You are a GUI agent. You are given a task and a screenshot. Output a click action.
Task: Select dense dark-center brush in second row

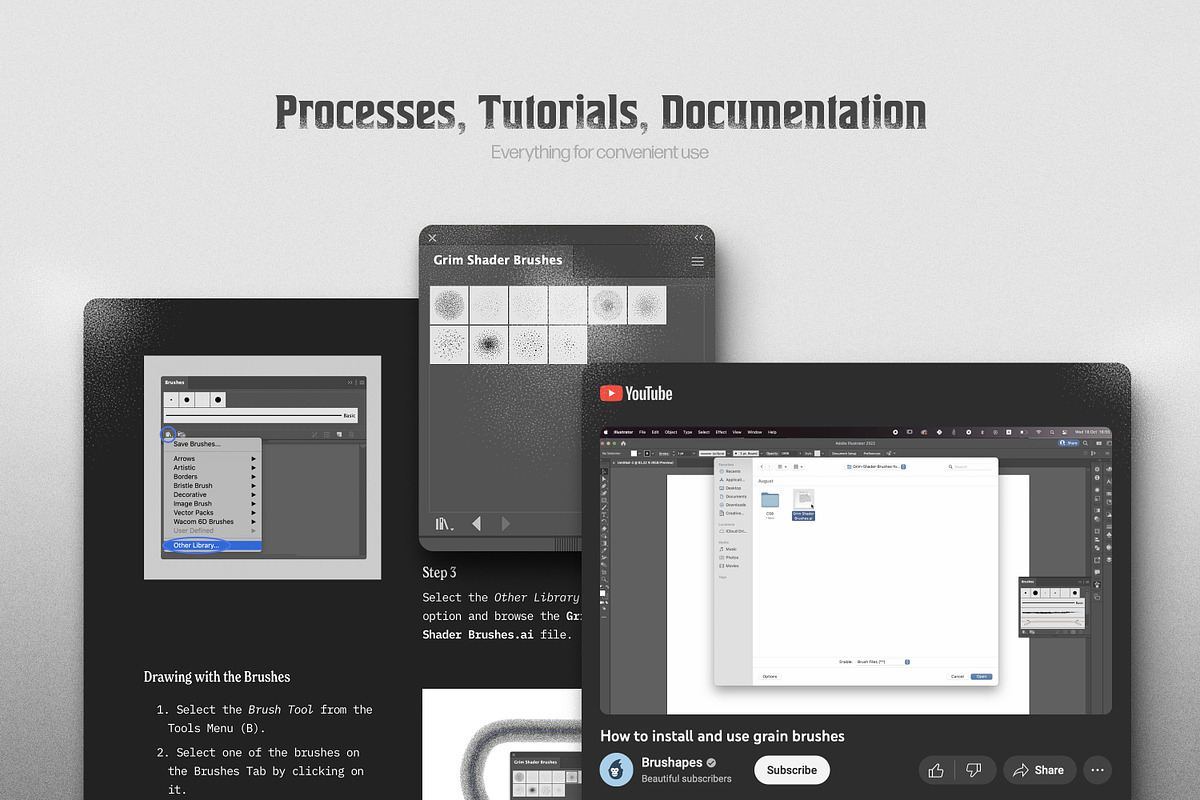tap(488, 345)
